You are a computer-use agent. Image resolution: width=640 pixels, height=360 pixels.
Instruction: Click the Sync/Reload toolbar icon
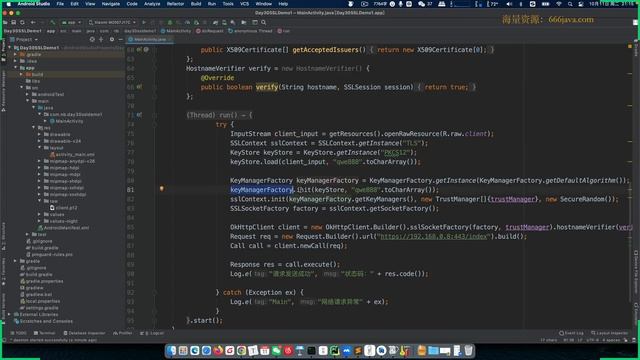(x=22, y=22)
